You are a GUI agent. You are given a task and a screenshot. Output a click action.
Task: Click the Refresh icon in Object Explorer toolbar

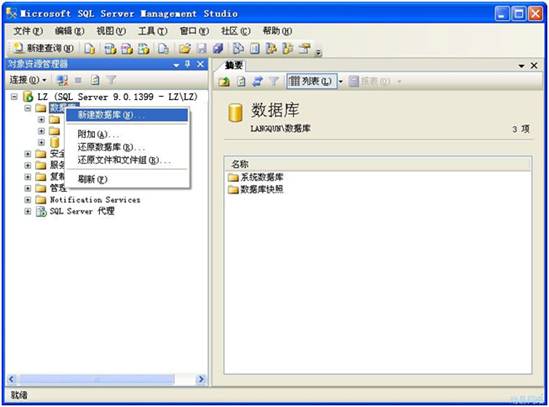[x=95, y=80]
